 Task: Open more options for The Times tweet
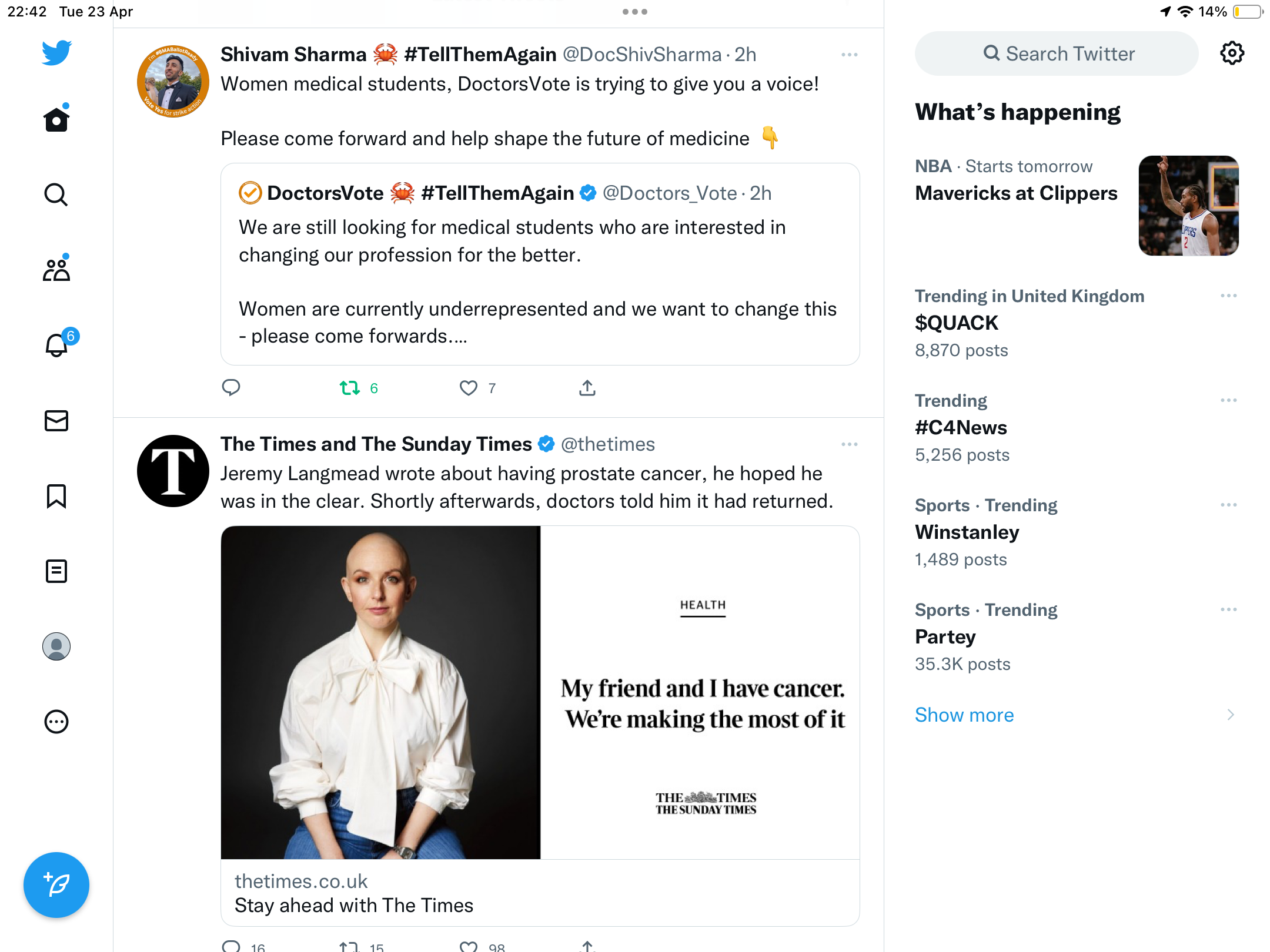pos(850,444)
